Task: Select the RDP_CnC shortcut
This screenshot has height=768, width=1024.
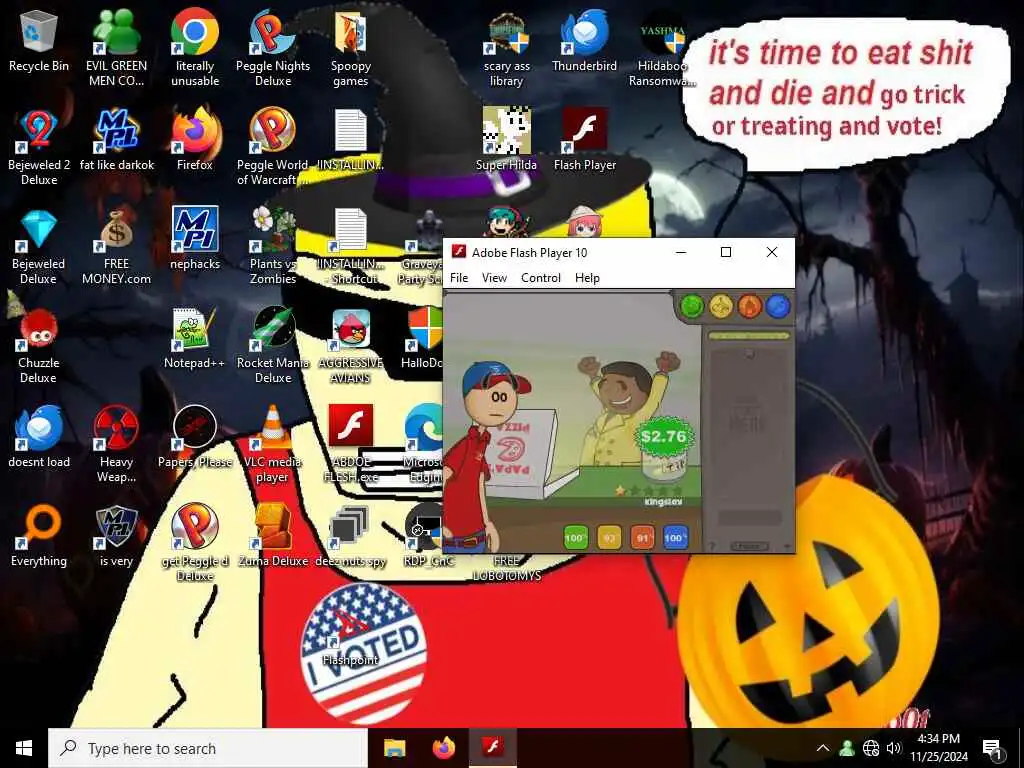Action: tap(424, 536)
